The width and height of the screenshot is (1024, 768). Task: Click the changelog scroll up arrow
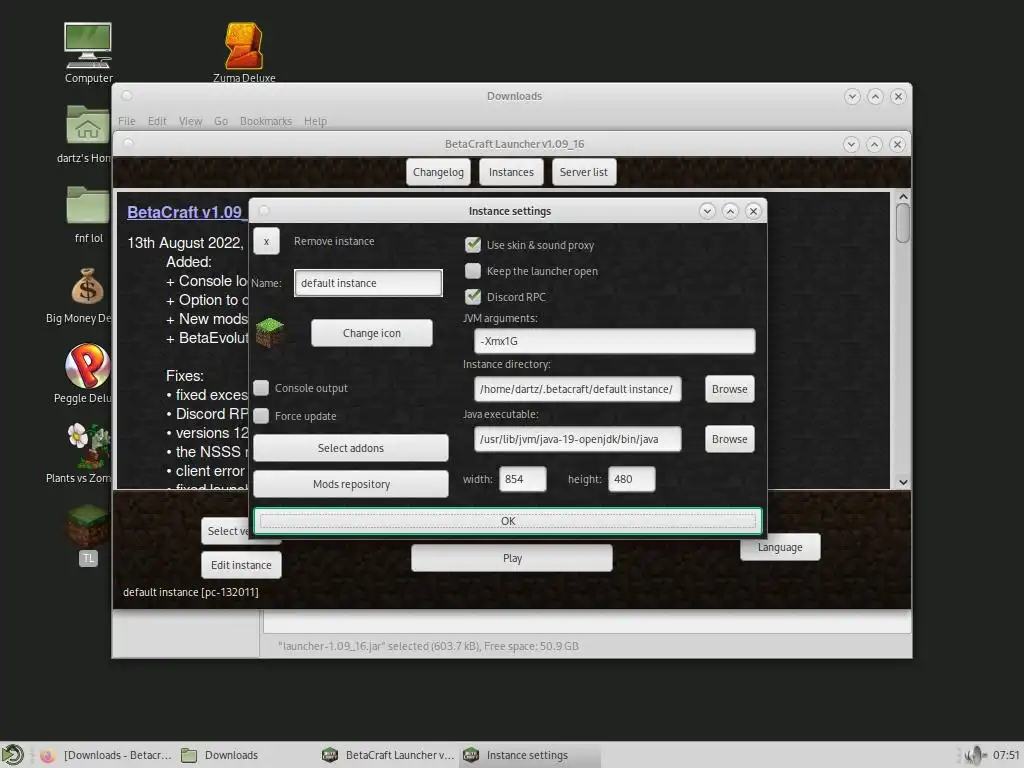pyautogui.click(x=903, y=197)
